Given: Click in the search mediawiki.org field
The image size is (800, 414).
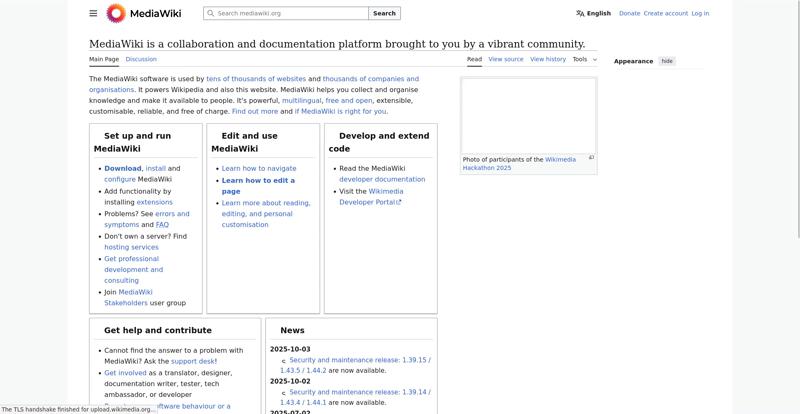Looking at the screenshot, I should (290, 13).
